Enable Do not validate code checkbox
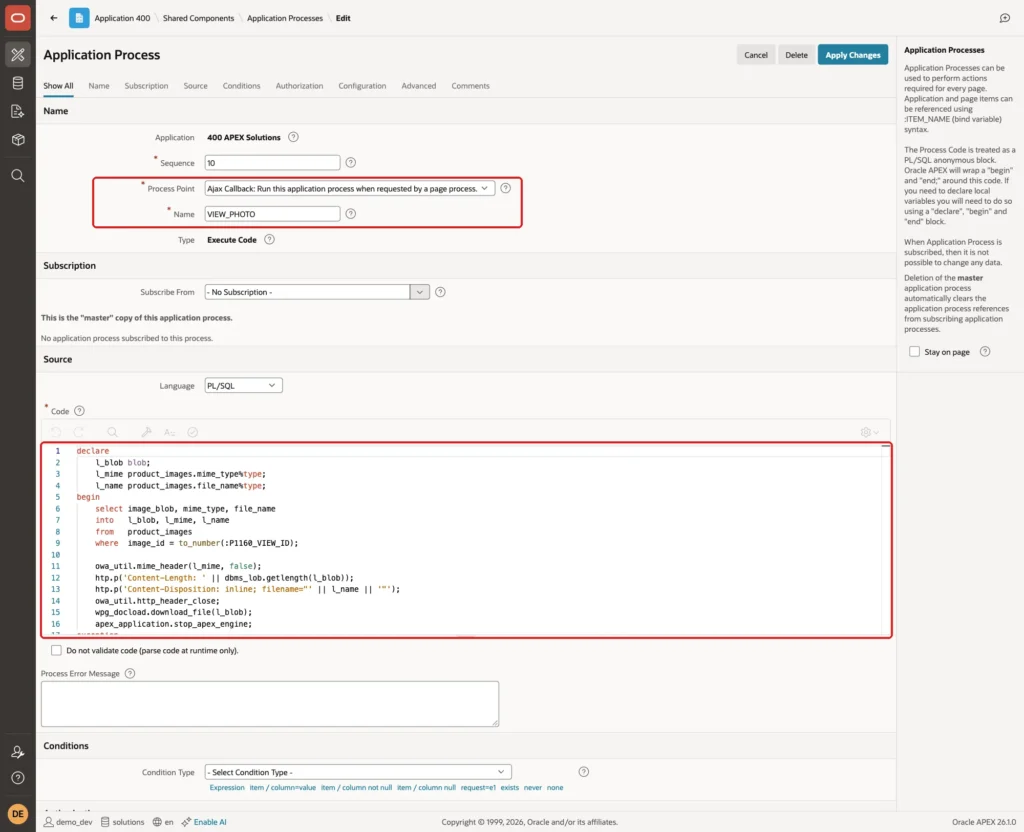Viewport: 1024px width, 832px height. point(56,650)
